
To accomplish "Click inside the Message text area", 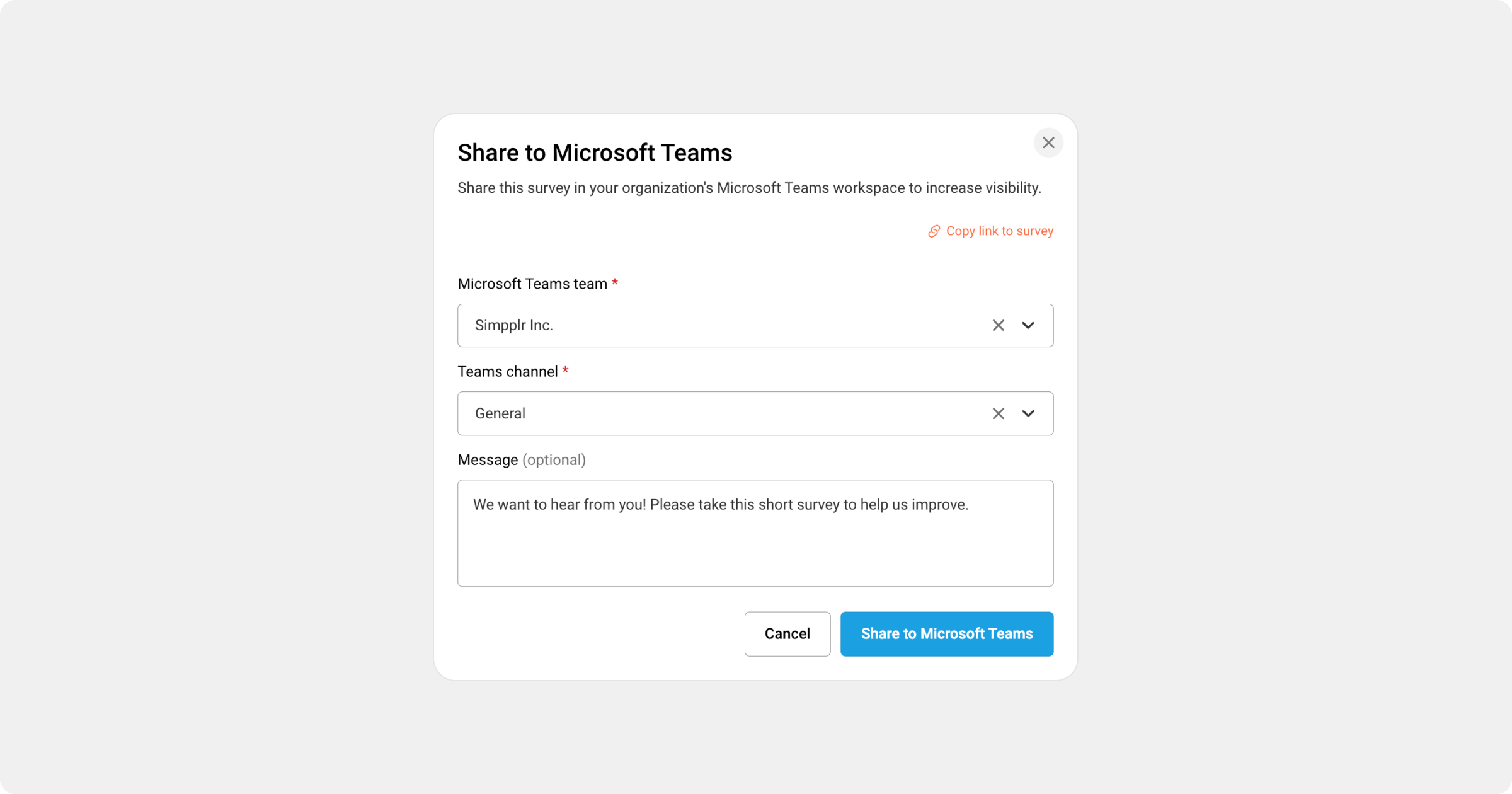I will tap(755, 533).
